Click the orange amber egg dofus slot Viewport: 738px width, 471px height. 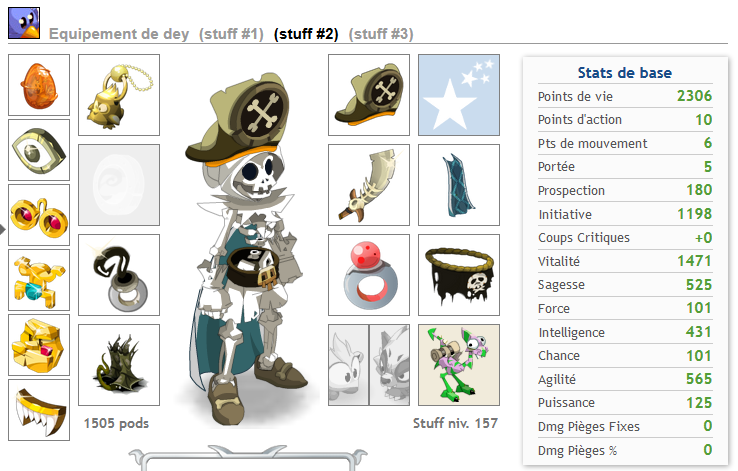click(x=39, y=85)
